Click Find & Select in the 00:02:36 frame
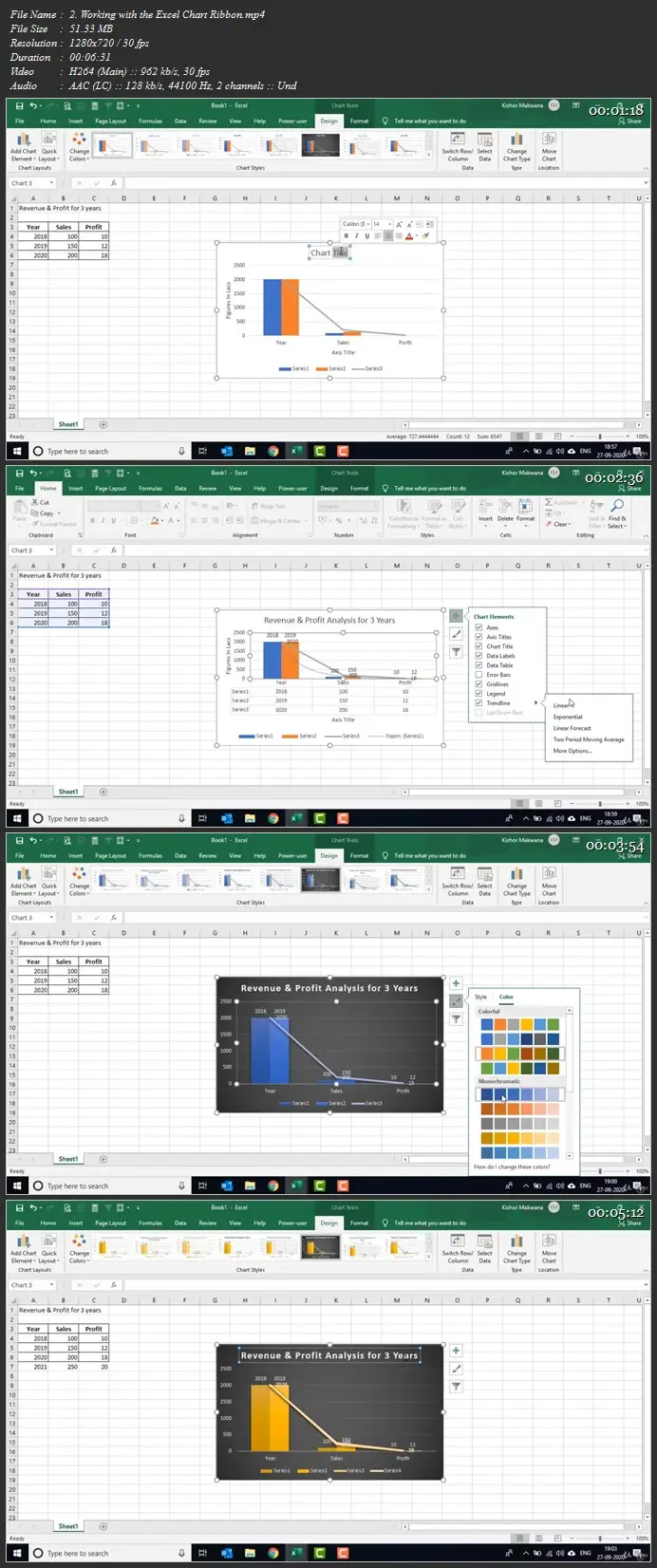The image size is (657, 1568). [x=617, y=513]
